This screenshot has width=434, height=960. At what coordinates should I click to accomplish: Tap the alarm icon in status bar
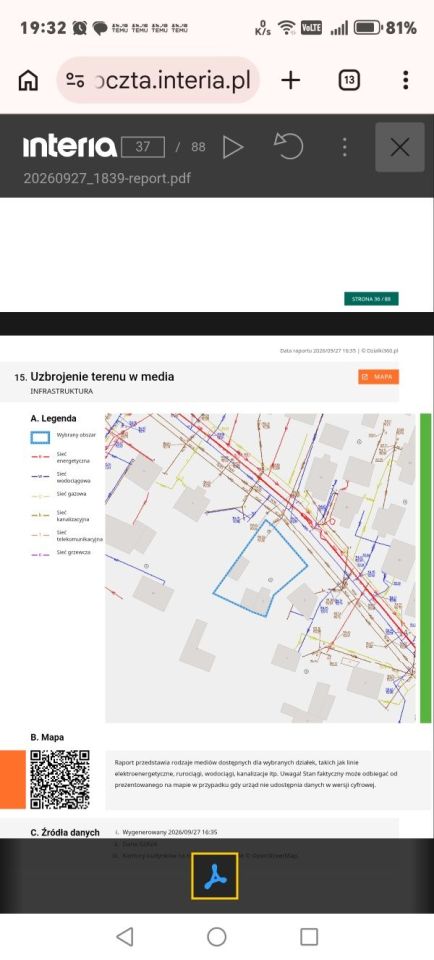[x=80, y=28]
